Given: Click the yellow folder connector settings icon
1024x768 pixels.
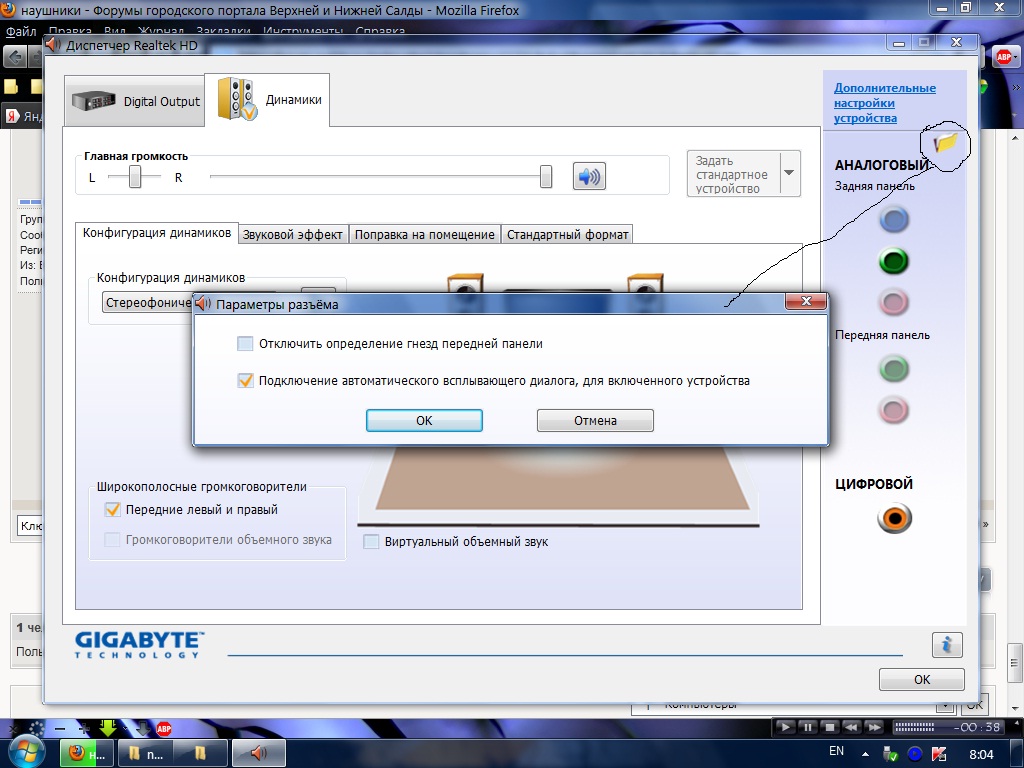Looking at the screenshot, I should [945, 143].
